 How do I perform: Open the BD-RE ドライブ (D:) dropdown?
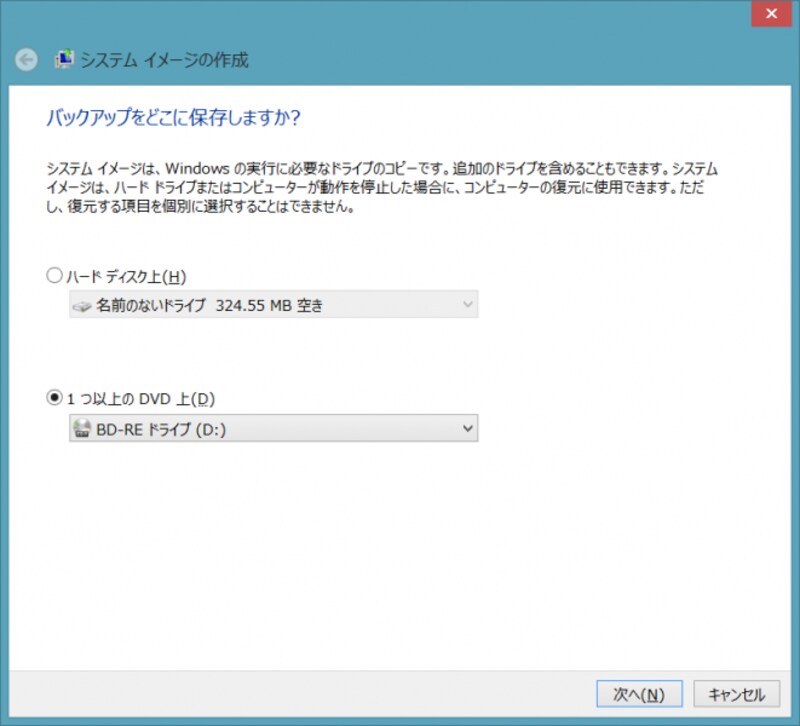[273, 428]
